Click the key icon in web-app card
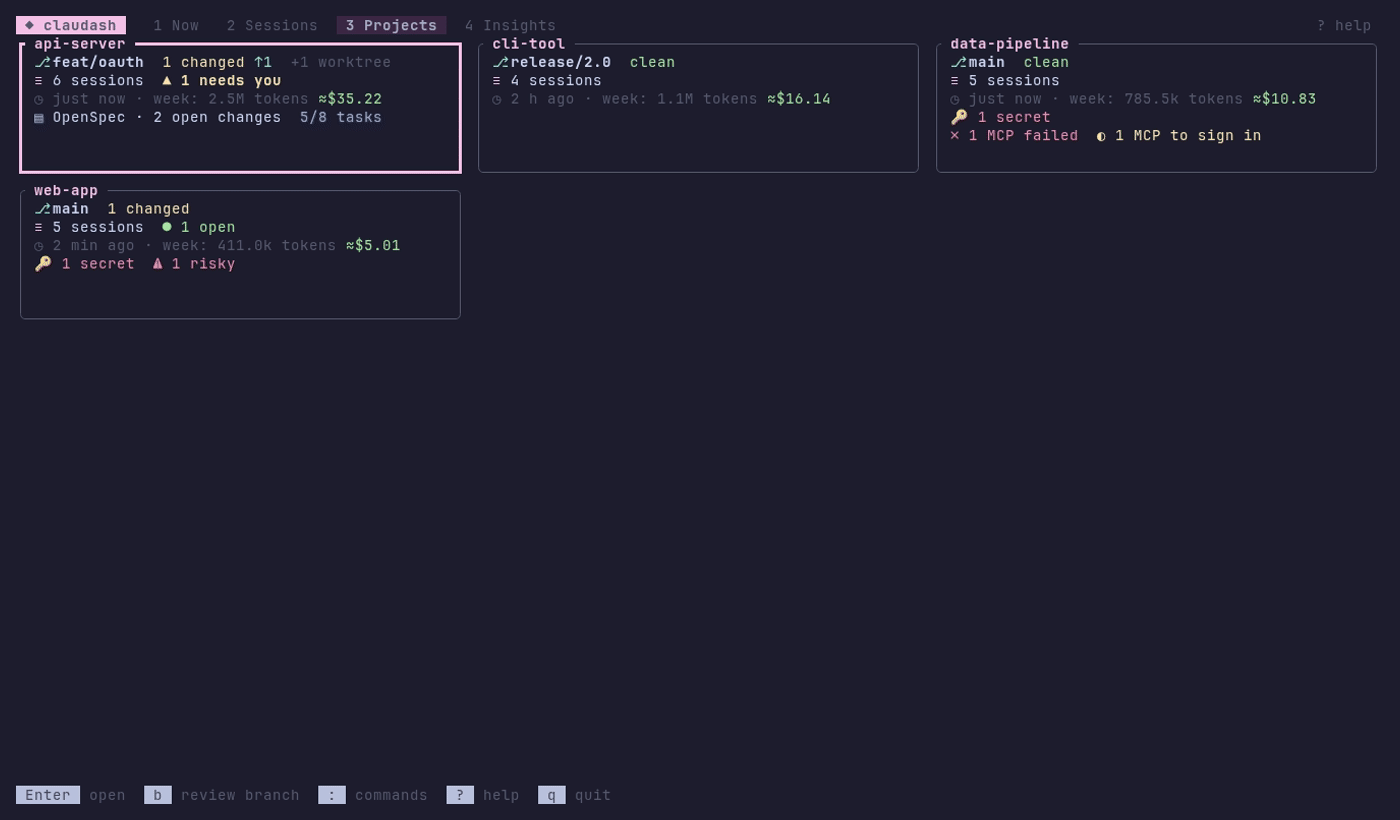The height and width of the screenshot is (820, 1400). pos(43,264)
